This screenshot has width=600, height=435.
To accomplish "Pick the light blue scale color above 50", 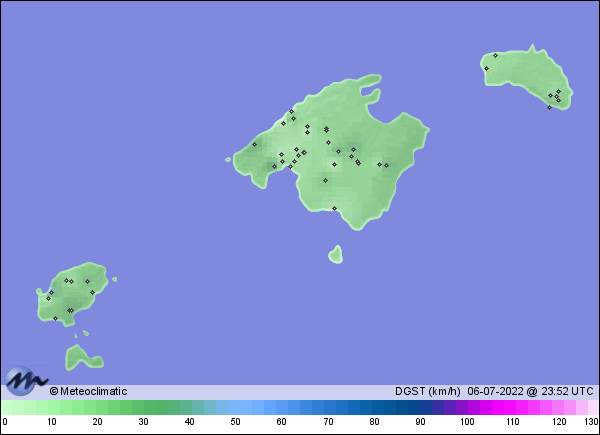I will [234, 407].
